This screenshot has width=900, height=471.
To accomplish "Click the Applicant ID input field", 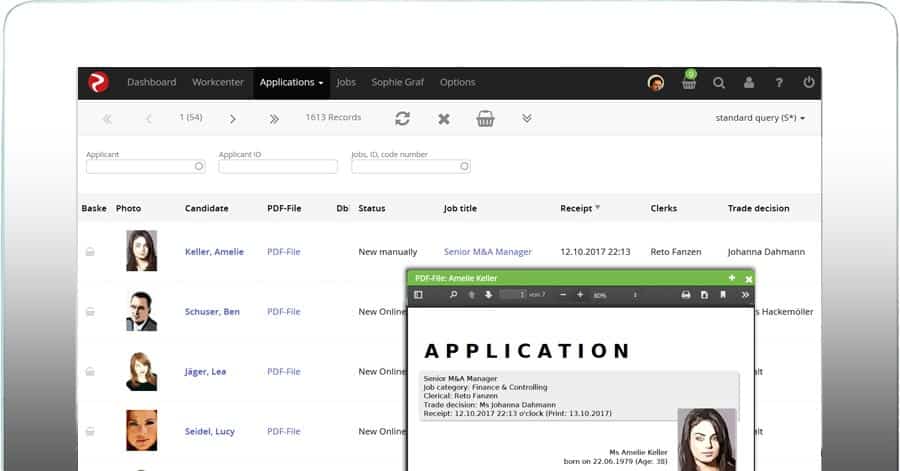I will pos(278,167).
